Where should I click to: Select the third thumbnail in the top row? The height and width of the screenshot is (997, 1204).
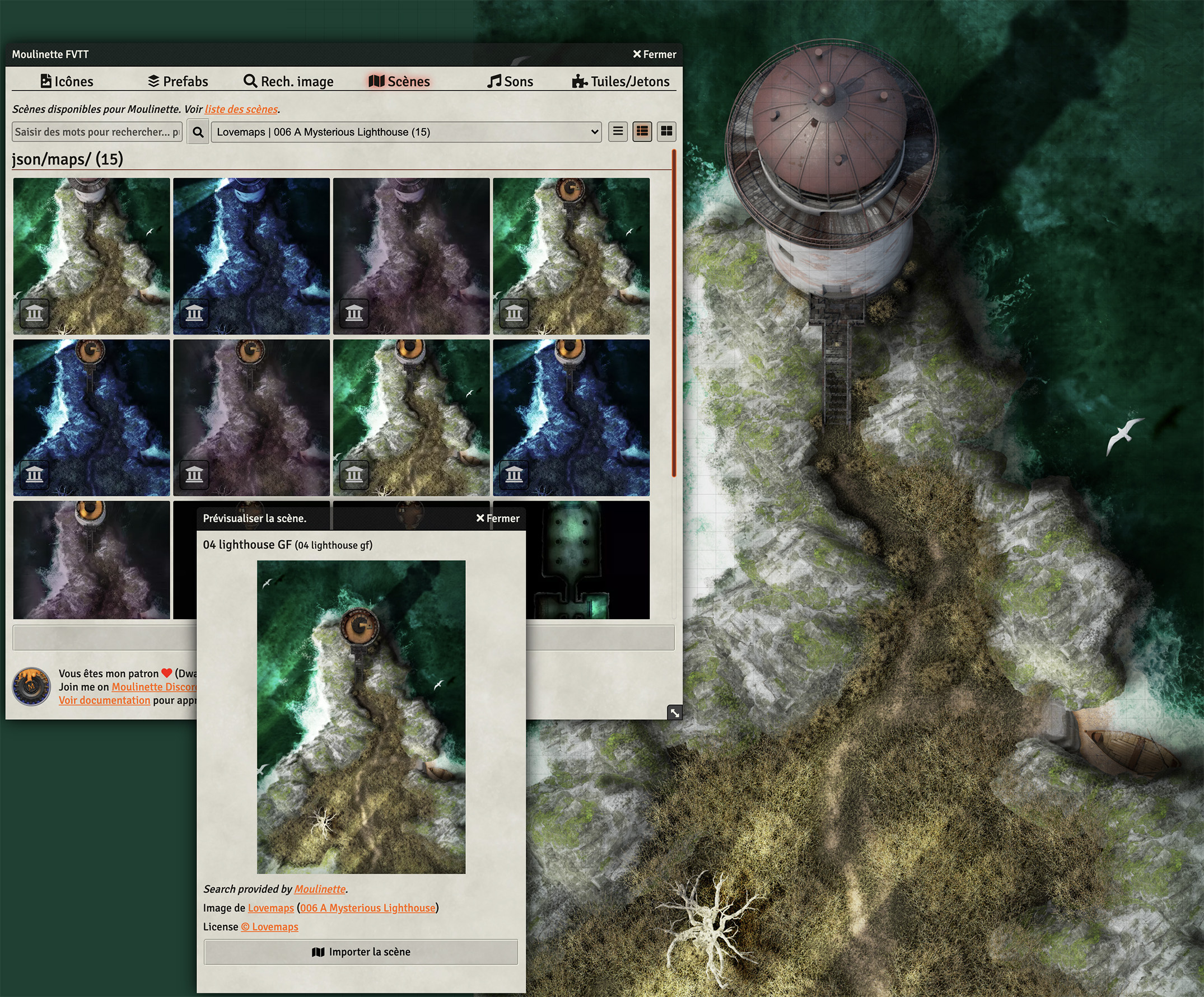click(412, 256)
